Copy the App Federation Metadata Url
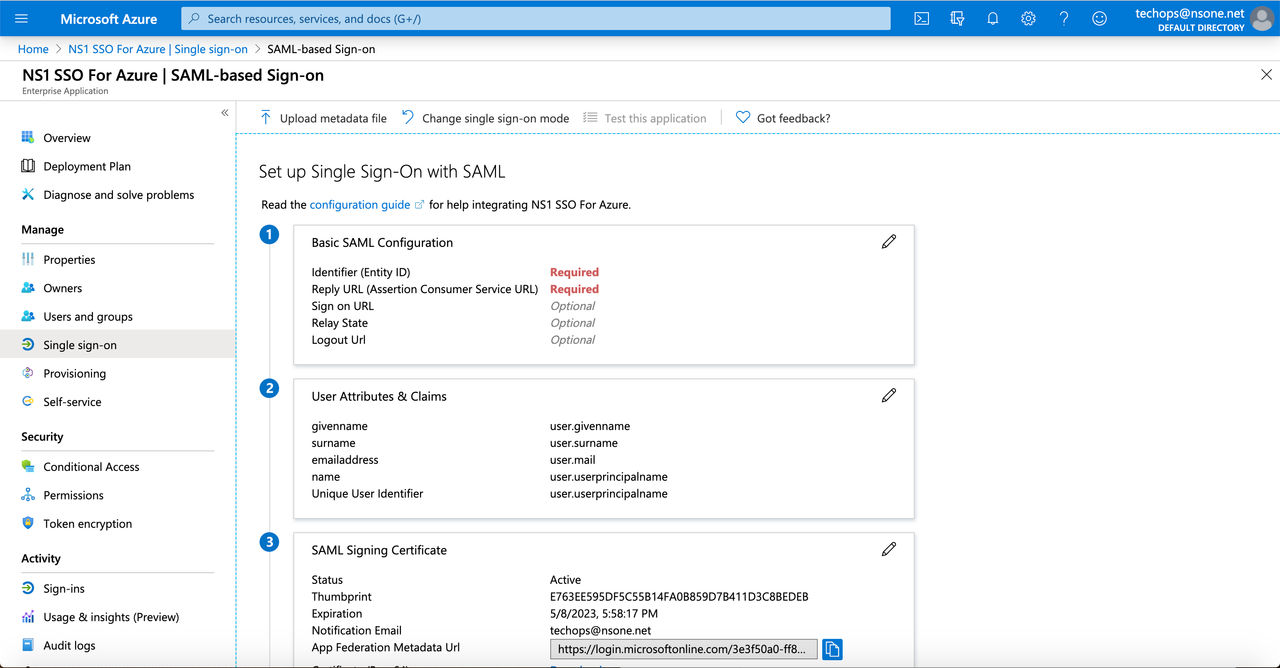 (x=832, y=649)
